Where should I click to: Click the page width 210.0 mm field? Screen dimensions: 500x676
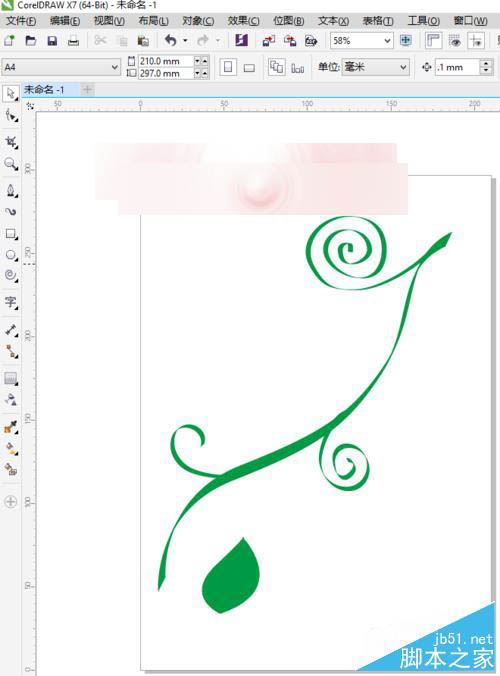click(x=165, y=61)
